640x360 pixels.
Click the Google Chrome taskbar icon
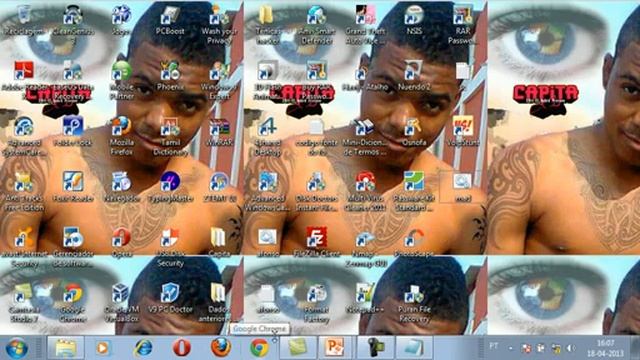260,348
